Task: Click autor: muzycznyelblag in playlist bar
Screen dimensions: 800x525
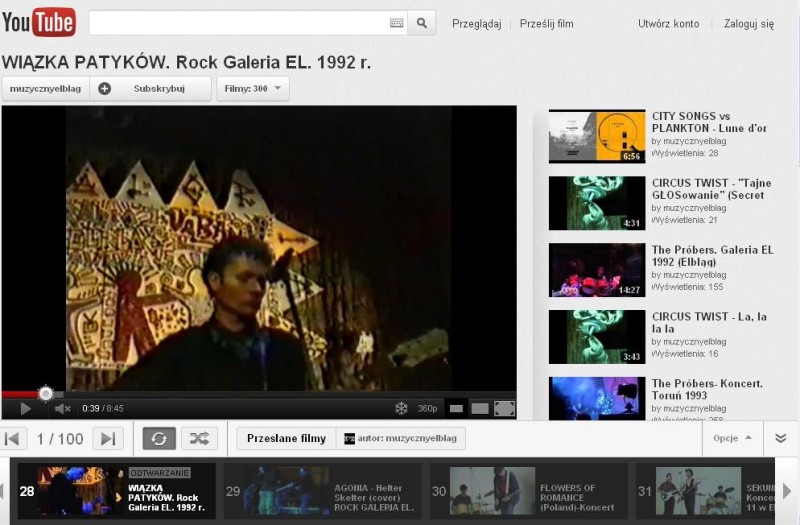Action: pos(401,439)
